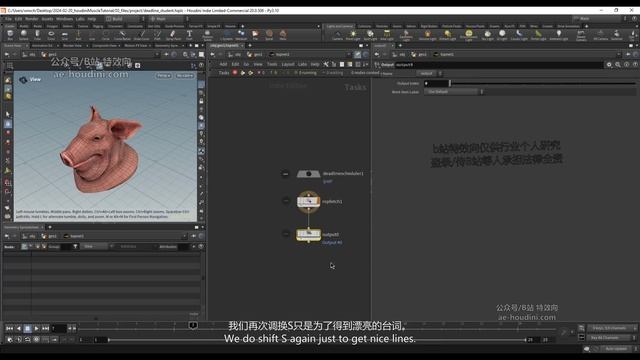Add a Spot Light from the shelf
Viewport: 640px width, 360px height.
[x=370, y=35]
